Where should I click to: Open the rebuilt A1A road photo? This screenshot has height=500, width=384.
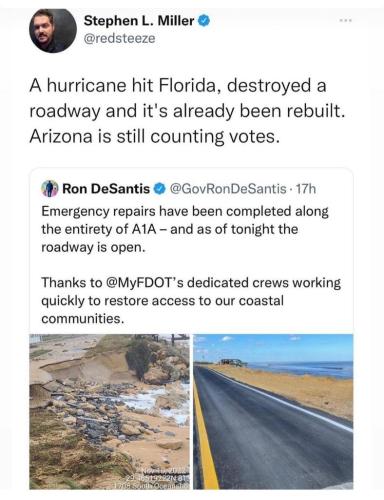(273, 411)
